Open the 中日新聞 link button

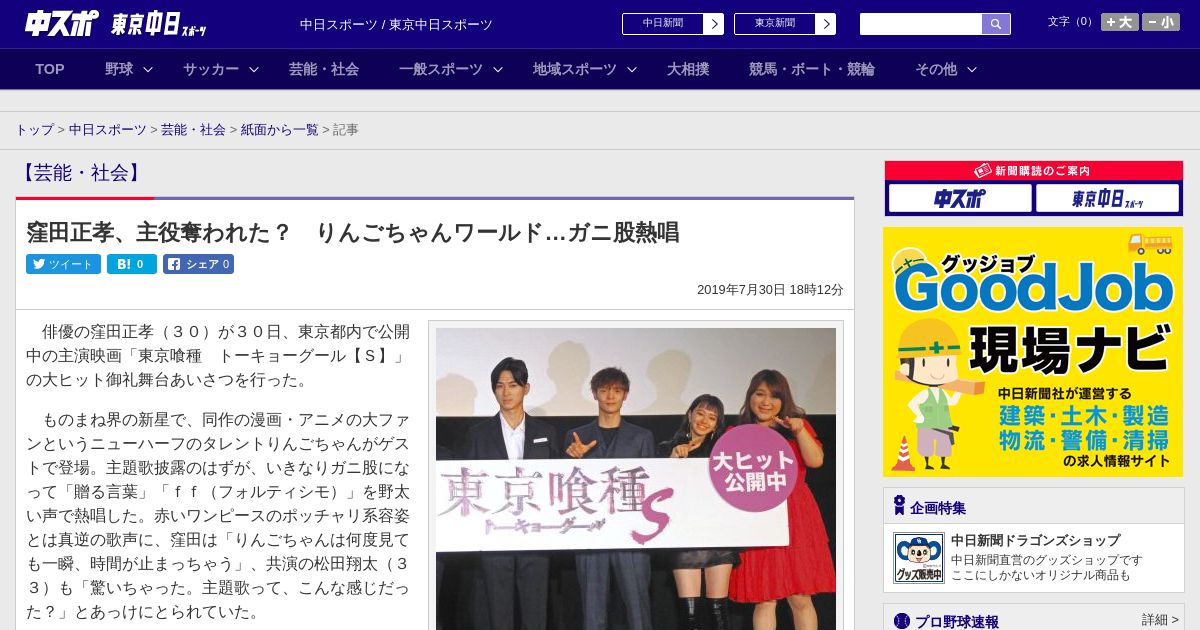663,24
